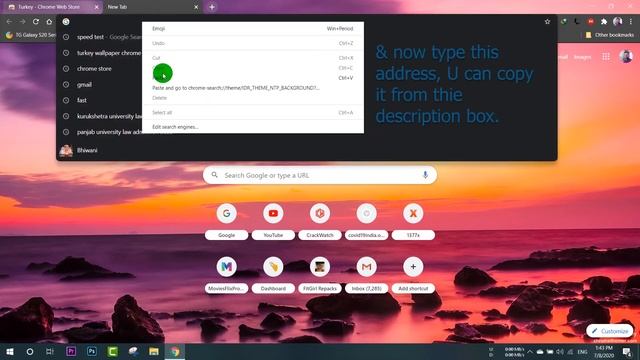Choose Undo in context menu

click(253, 43)
